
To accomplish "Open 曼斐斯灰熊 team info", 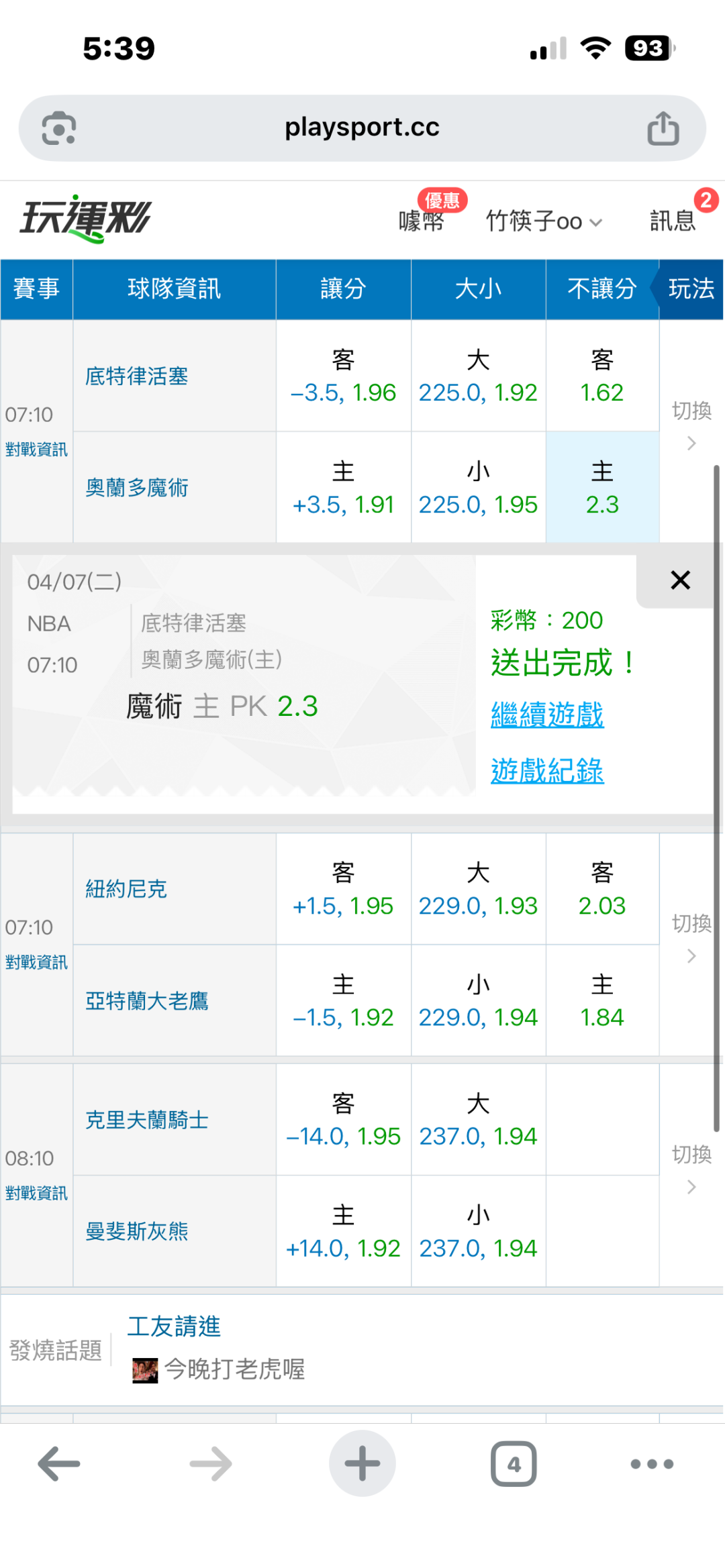I will 137,1231.
